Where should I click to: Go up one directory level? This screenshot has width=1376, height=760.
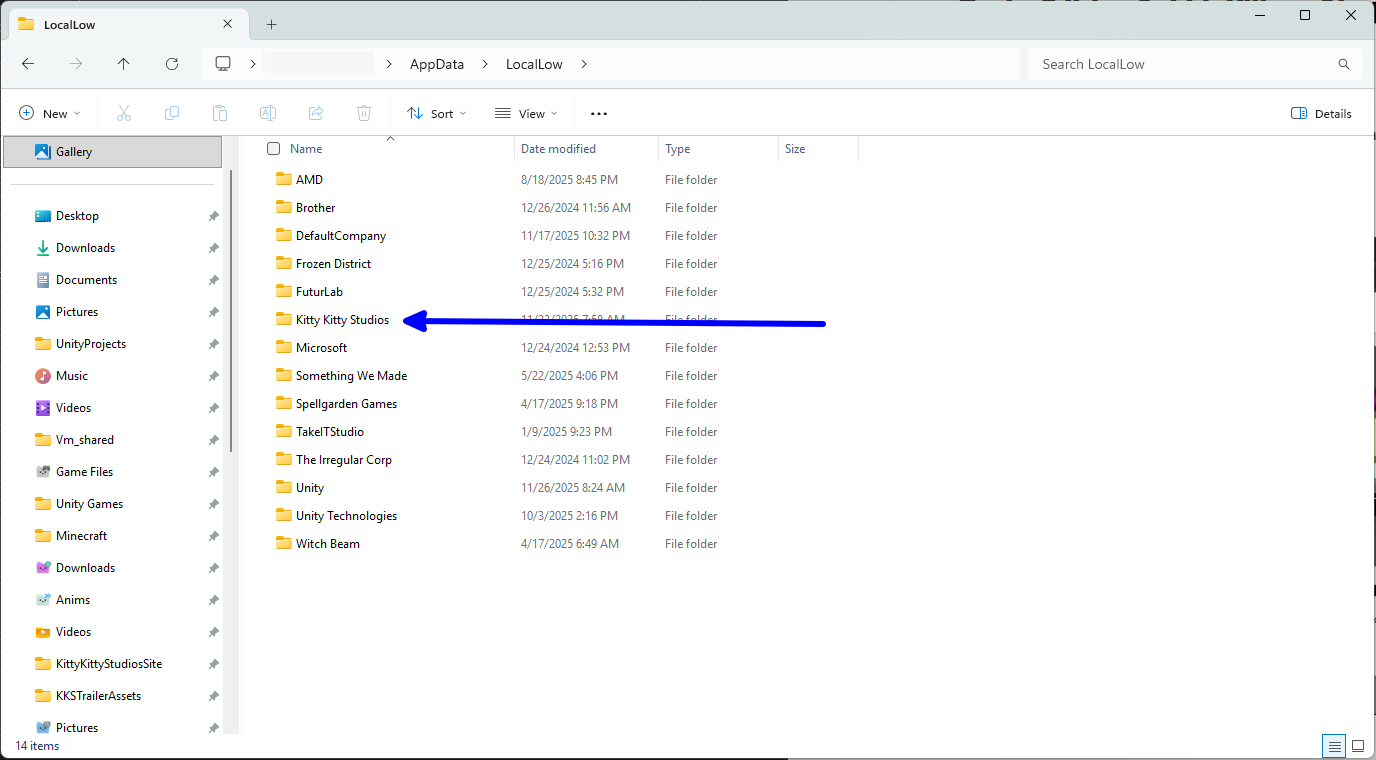pos(123,64)
